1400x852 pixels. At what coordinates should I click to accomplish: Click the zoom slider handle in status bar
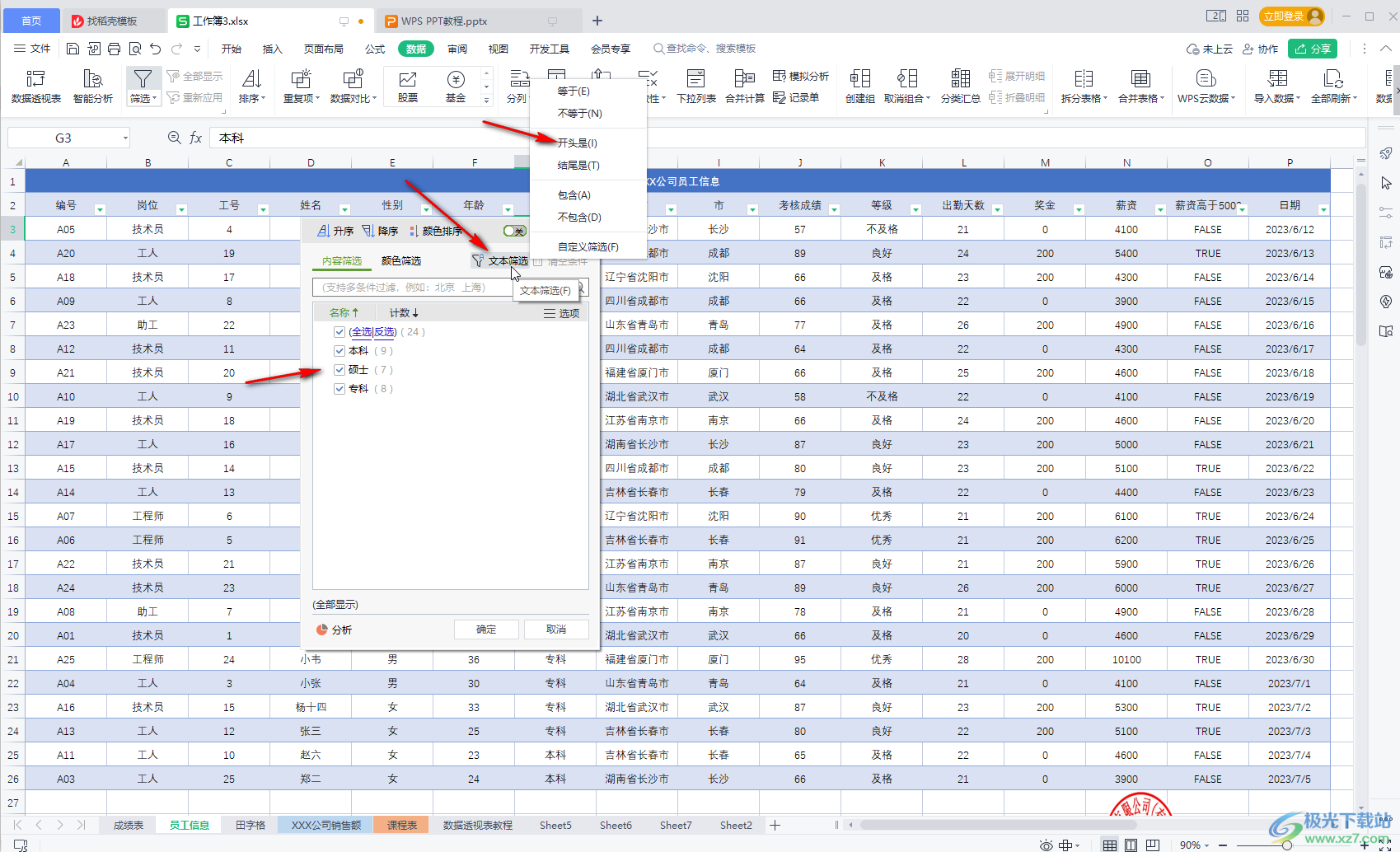point(1286,845)
